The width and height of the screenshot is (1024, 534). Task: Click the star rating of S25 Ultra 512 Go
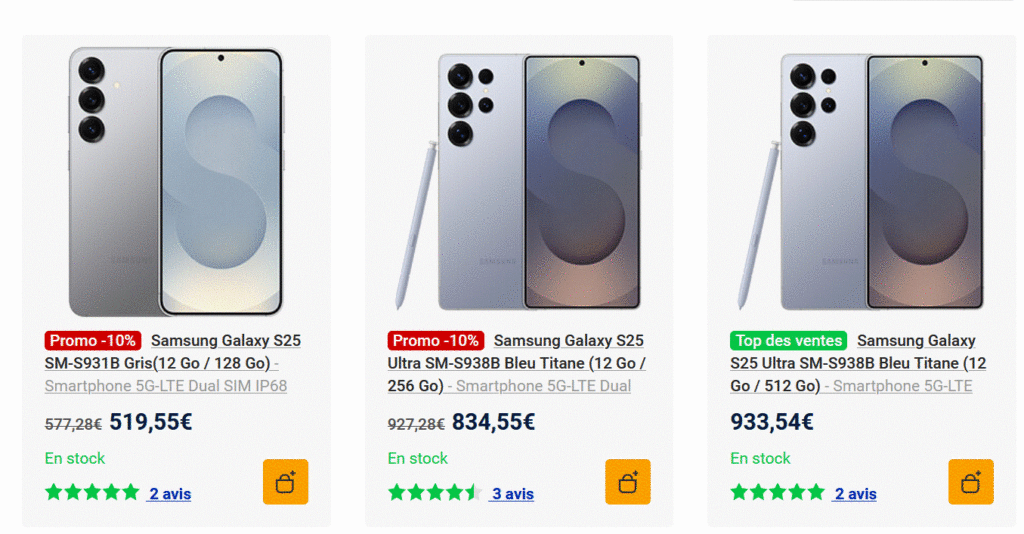pos(778,492)
